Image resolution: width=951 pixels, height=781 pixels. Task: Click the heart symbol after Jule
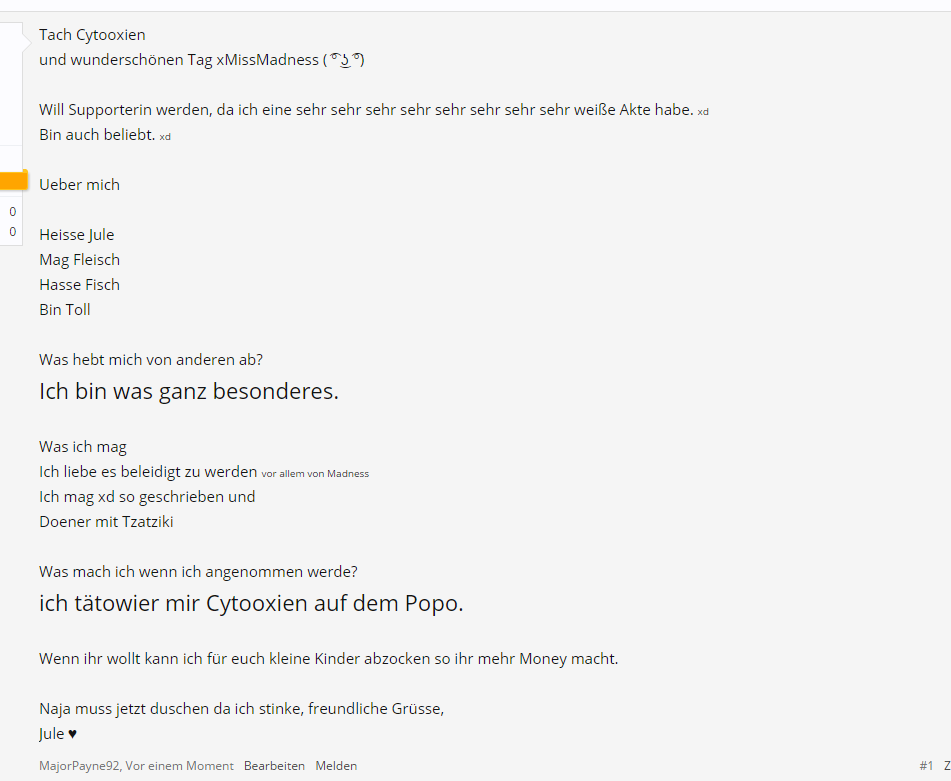(73, 734)
